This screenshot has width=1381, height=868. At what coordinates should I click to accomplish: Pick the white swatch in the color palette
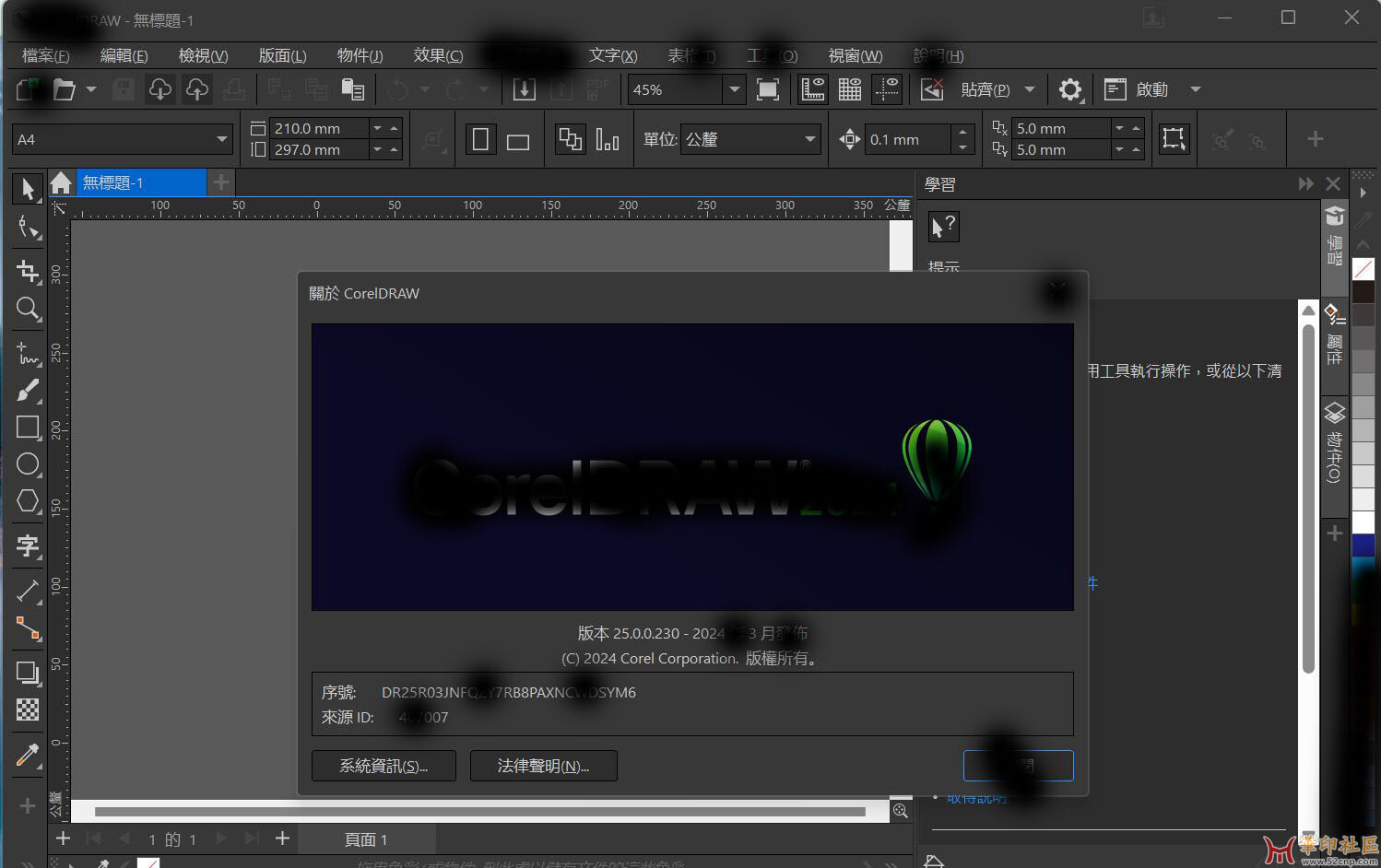coord(1363,522)
